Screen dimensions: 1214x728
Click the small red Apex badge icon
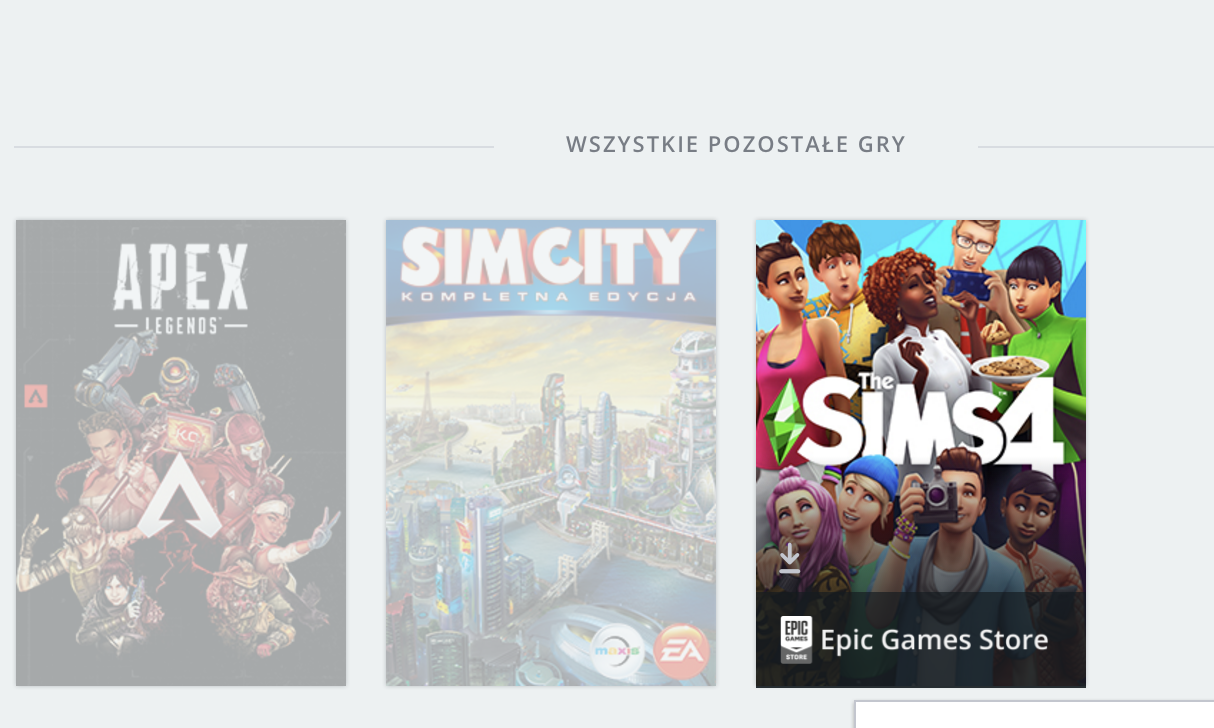[36, 396]
